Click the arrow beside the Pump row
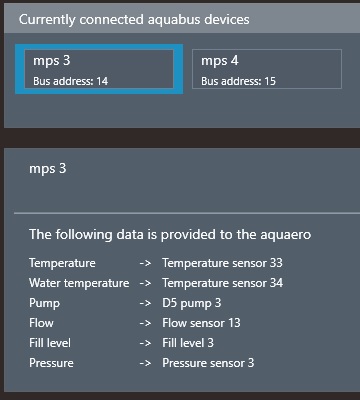Viewport: 360px width, 400px height. [x=145, y=303]
